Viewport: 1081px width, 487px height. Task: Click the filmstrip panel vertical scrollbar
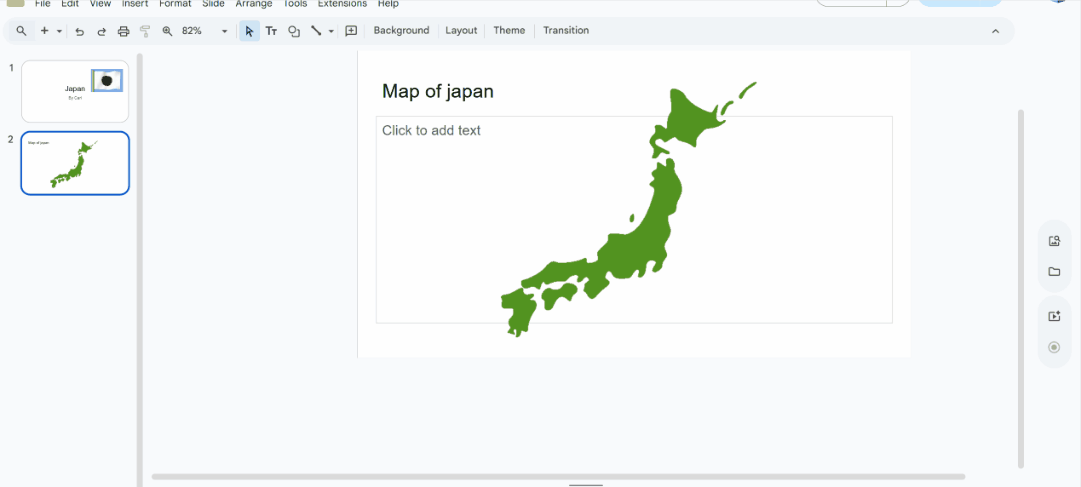pos(140,269)
